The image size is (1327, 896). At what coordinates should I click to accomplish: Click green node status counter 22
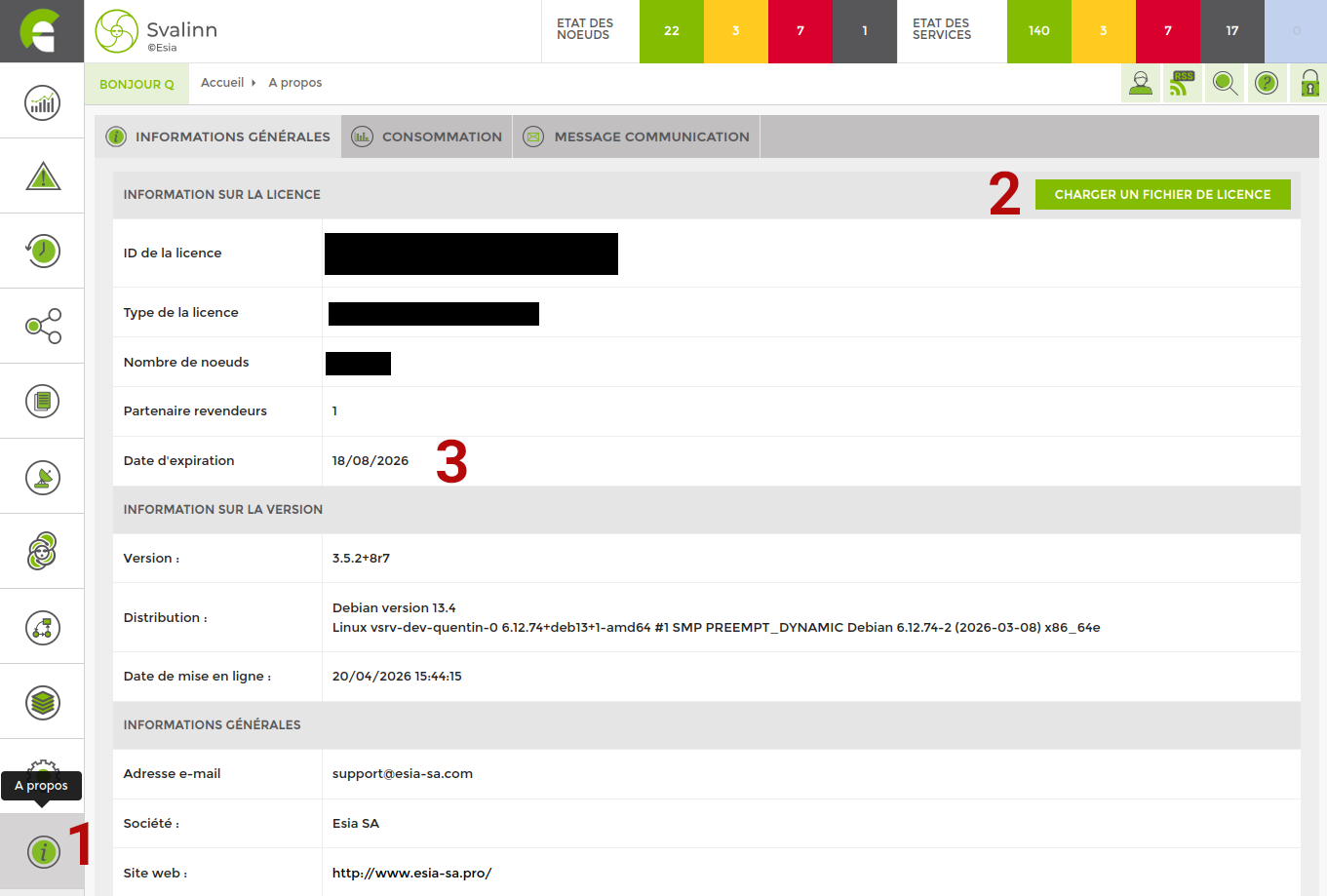pos(672,31)
